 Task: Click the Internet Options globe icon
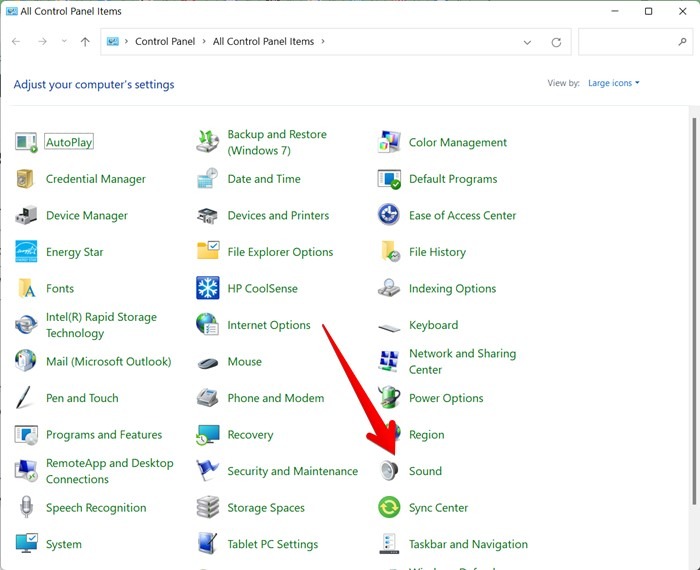[x=207, y=325]
